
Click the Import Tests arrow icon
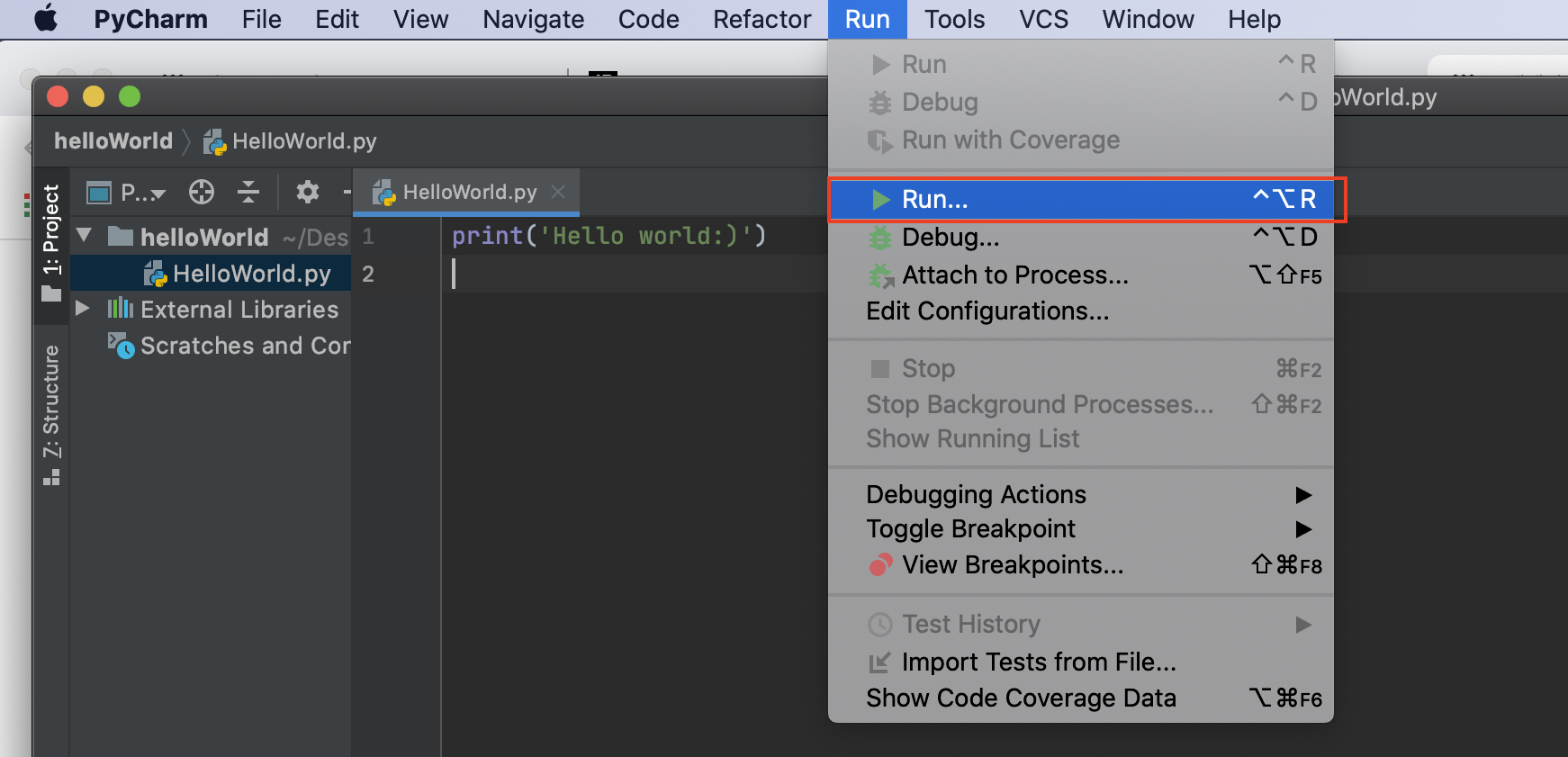pos(879,662)
